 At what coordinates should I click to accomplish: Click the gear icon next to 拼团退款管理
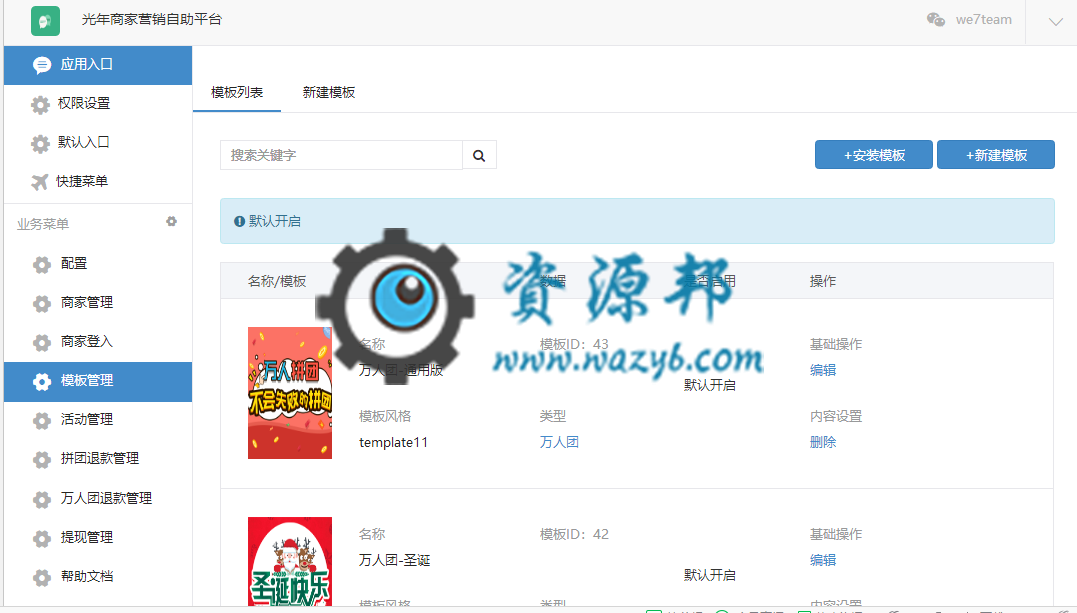pyautogui.click(x=42, y=460)
